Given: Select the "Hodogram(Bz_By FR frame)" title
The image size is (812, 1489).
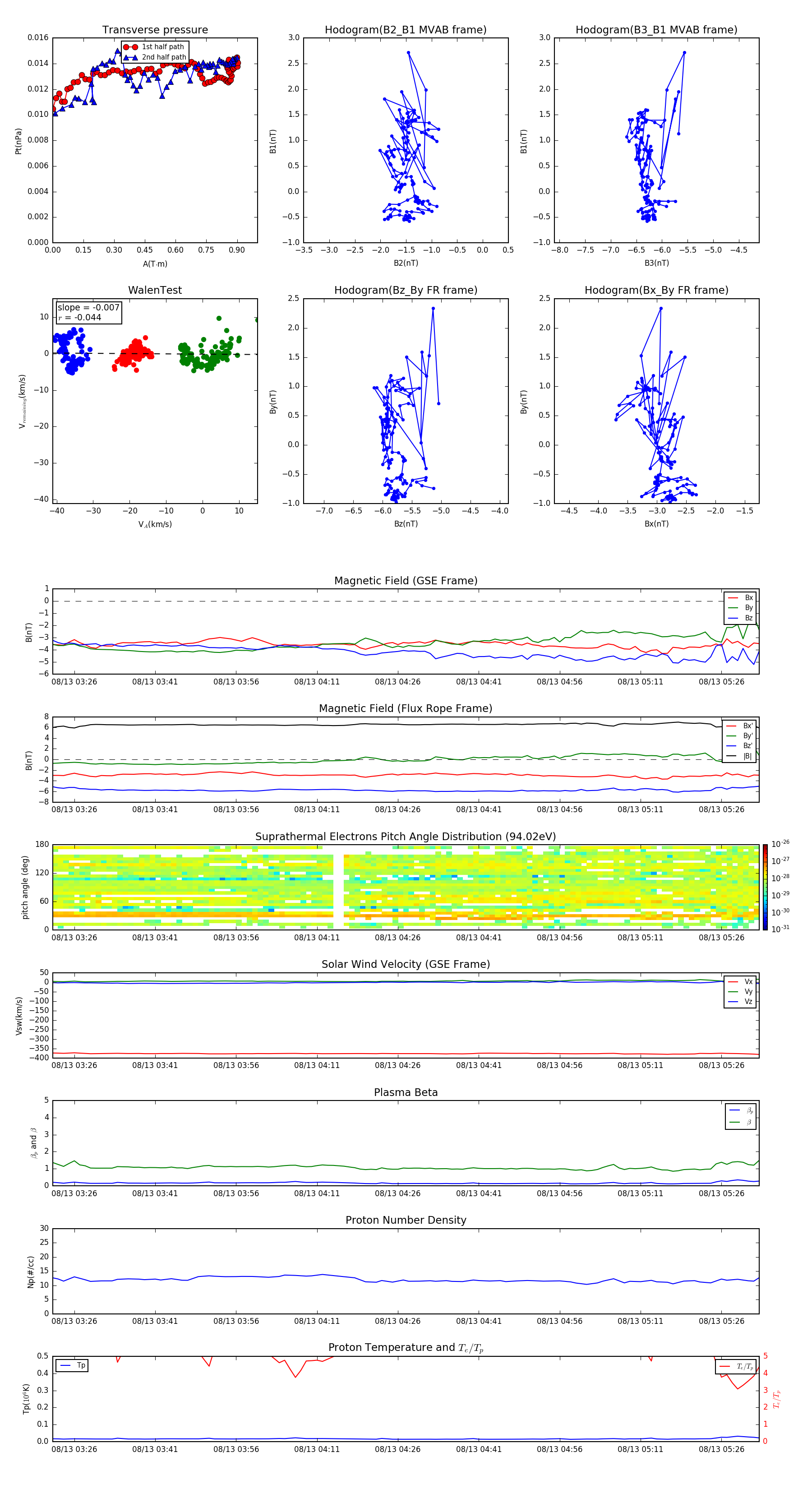Looking at the screenshot, I should [406, 290].
